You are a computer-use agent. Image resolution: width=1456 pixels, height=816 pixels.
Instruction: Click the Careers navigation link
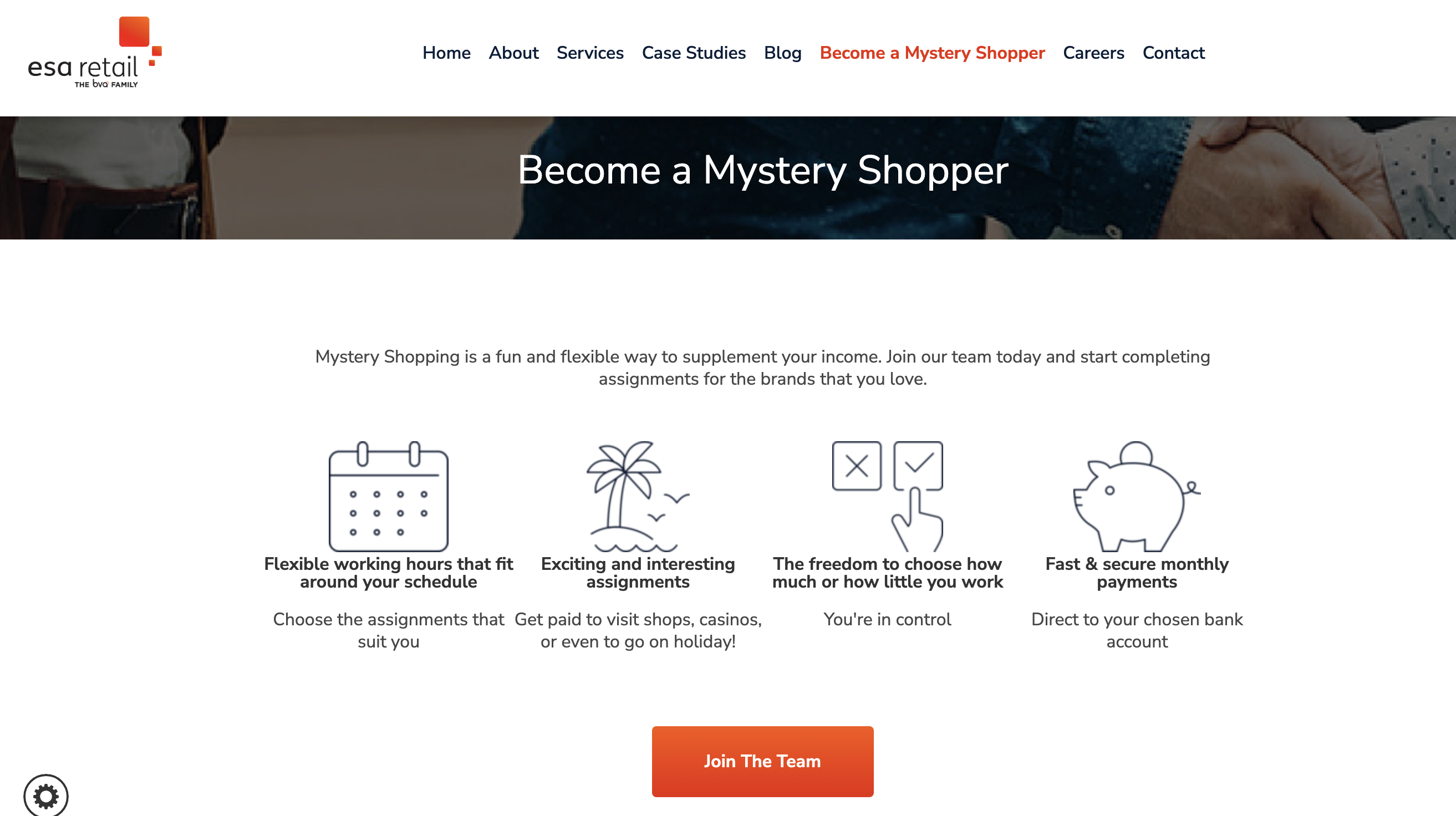[x=1093, y=53]
